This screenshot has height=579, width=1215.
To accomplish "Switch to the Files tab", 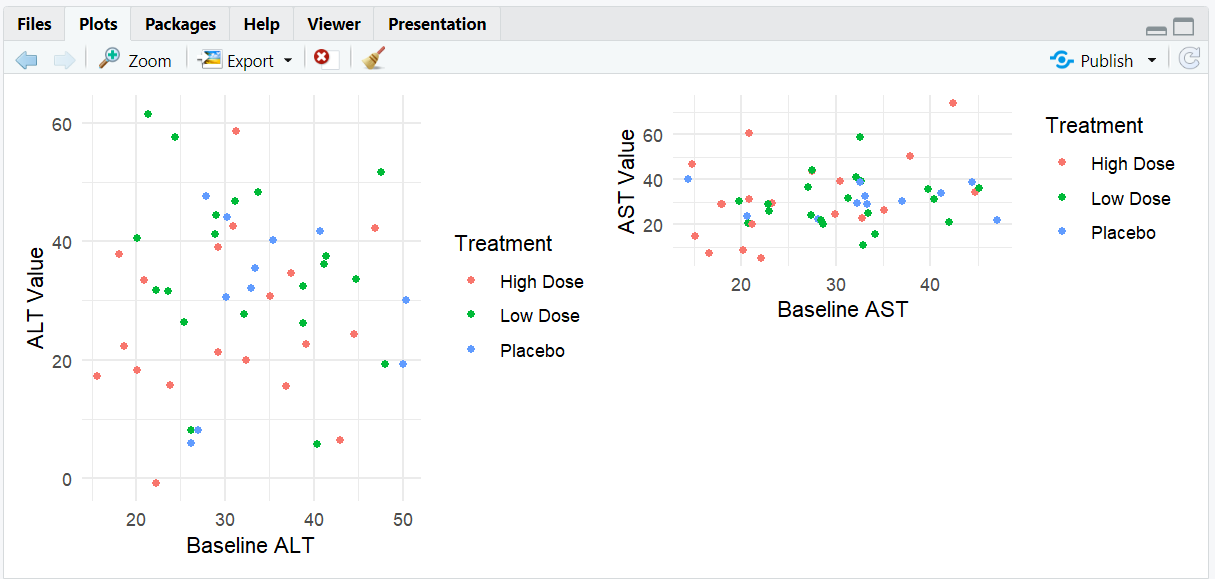I will (x=34, y=24).
